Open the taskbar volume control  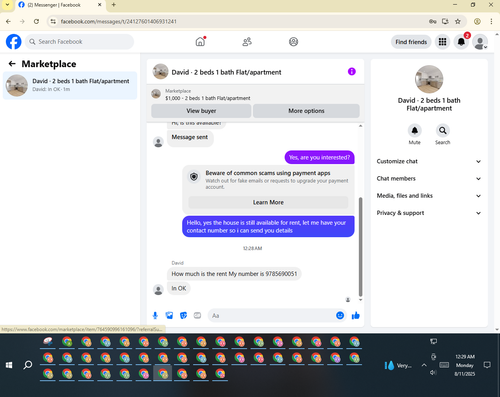(x=433, y=372)
